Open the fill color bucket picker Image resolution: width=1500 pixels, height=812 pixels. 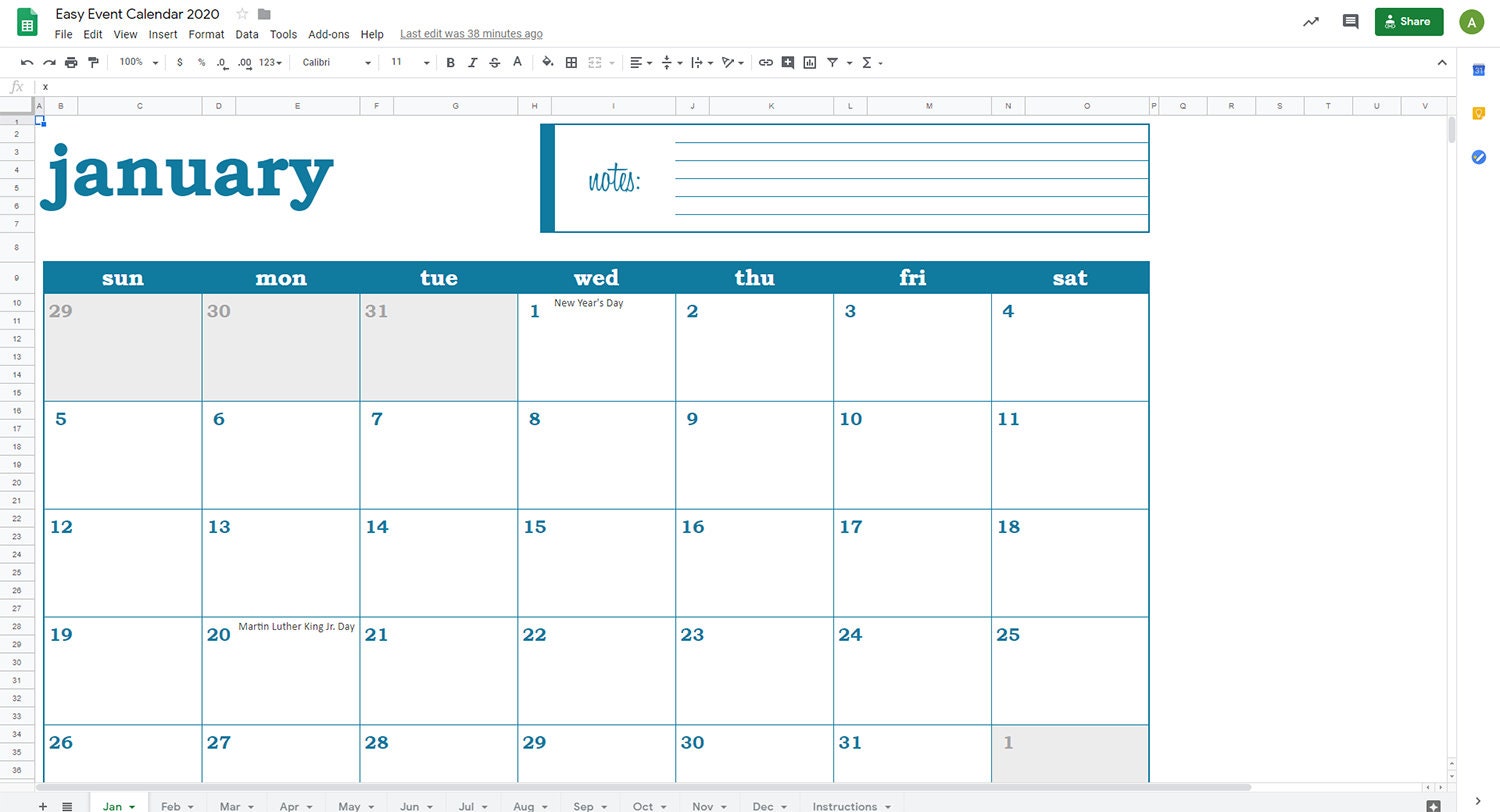pyautogui.click(x=547, y=62)
